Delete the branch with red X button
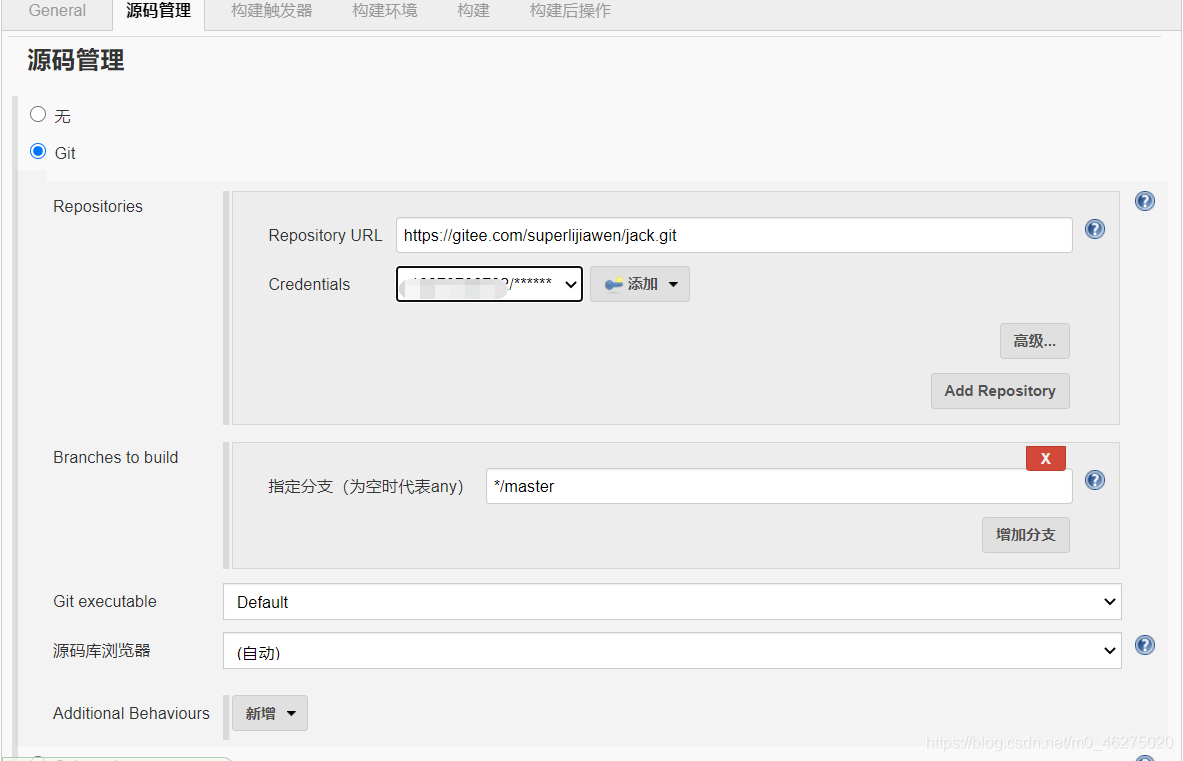This screenshot has width=1183, height=761. (1046, 458)
